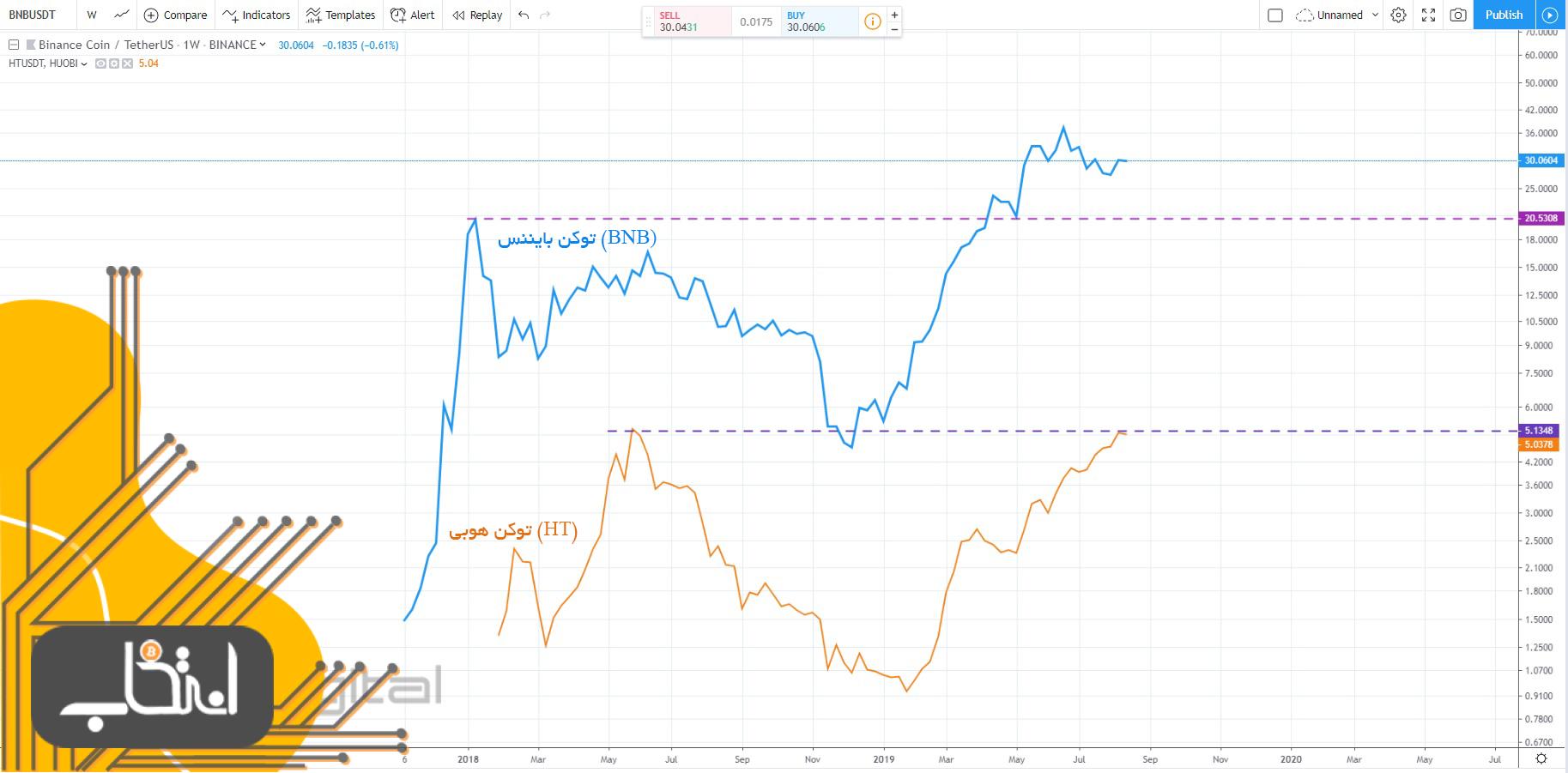Toggle fullscreen mode

pos(1428,15)
